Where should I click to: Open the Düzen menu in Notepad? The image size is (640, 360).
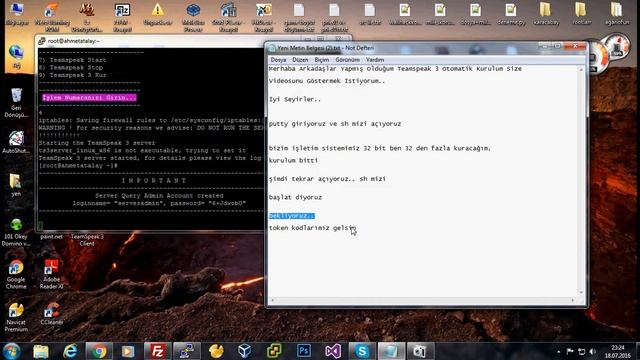pyautogui.click(x=300, y=60)
